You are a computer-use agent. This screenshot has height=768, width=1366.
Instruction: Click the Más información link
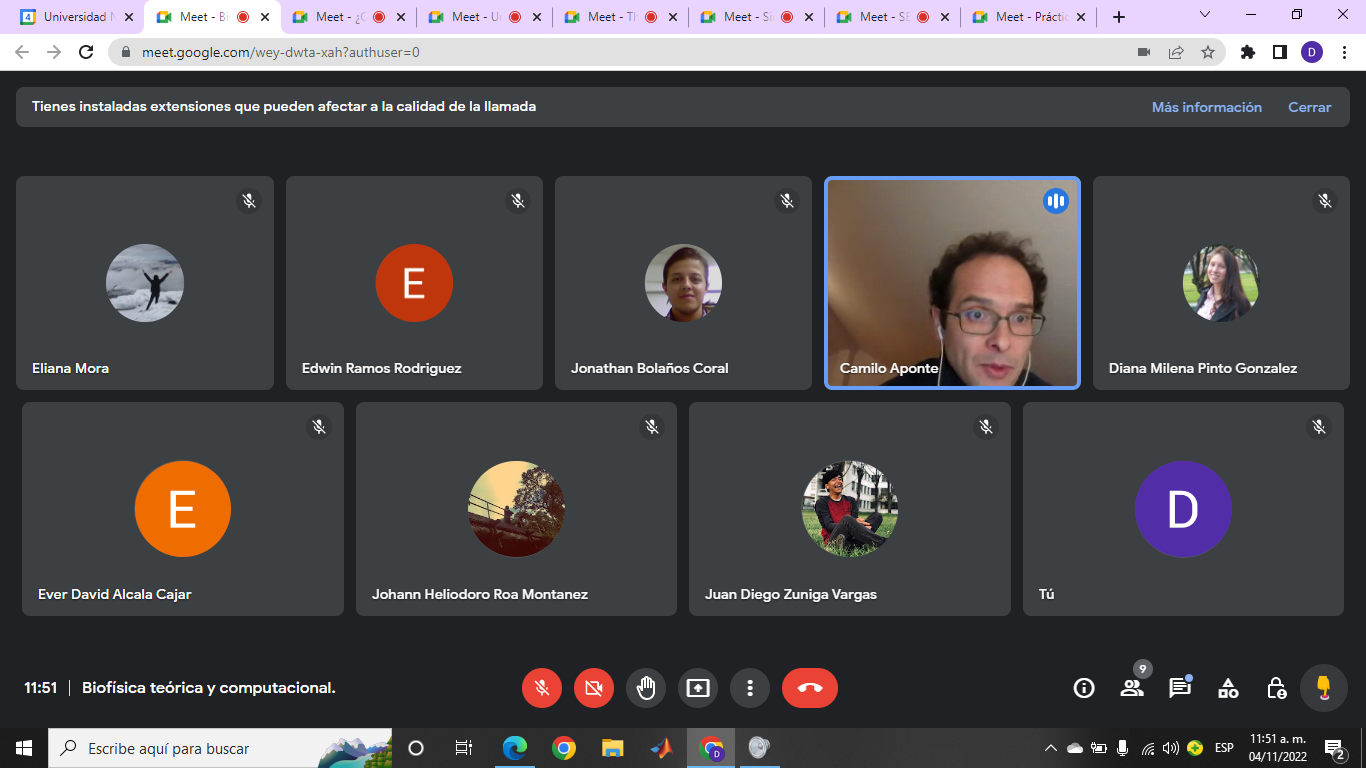click(1206, 107)
